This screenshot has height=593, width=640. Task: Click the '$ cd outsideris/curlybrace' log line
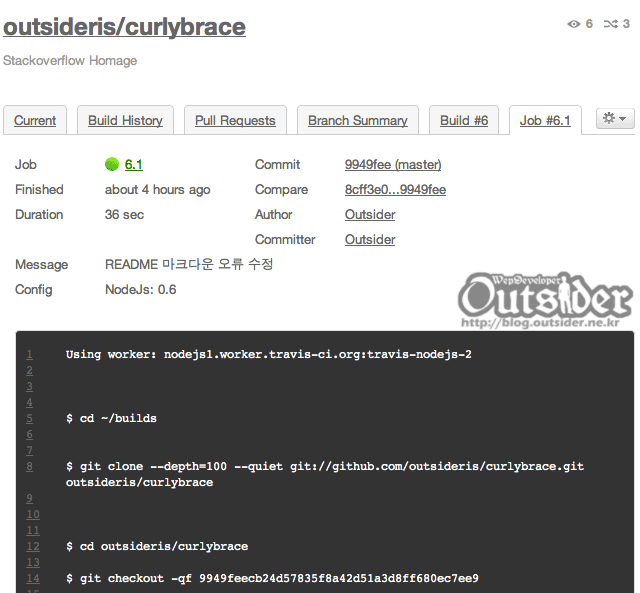157,546
